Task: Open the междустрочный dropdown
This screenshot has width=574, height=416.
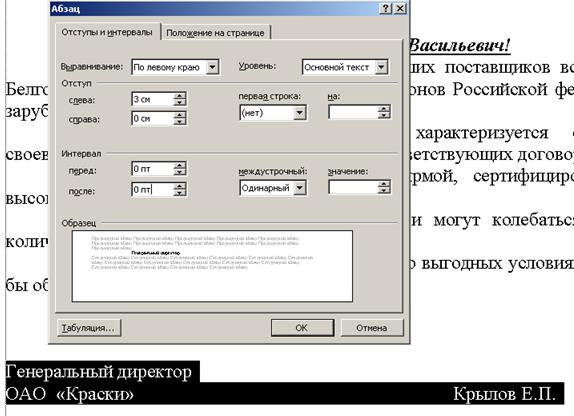Action: tap(299, 188)
